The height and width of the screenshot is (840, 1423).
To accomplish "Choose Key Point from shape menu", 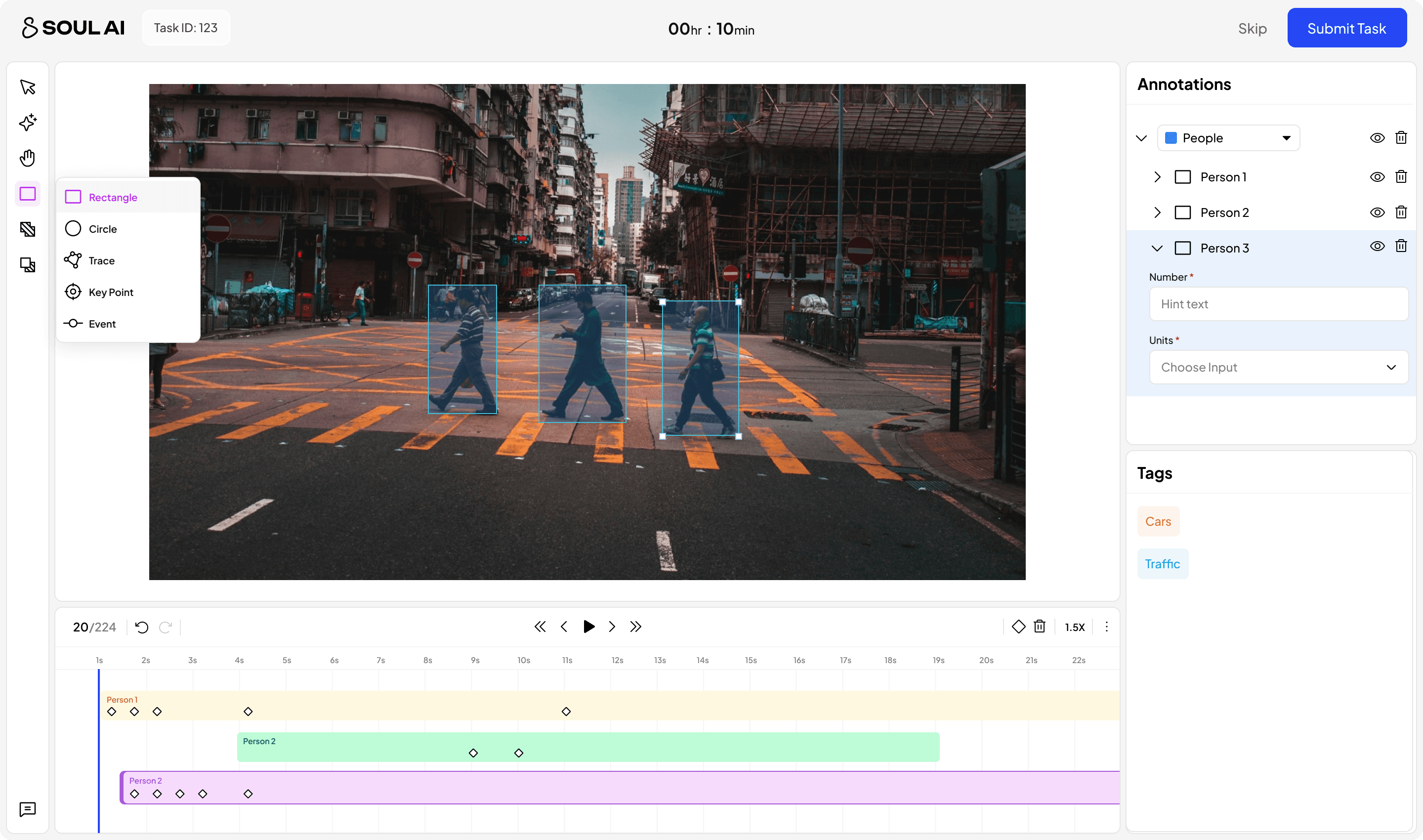I will (110, 292).
